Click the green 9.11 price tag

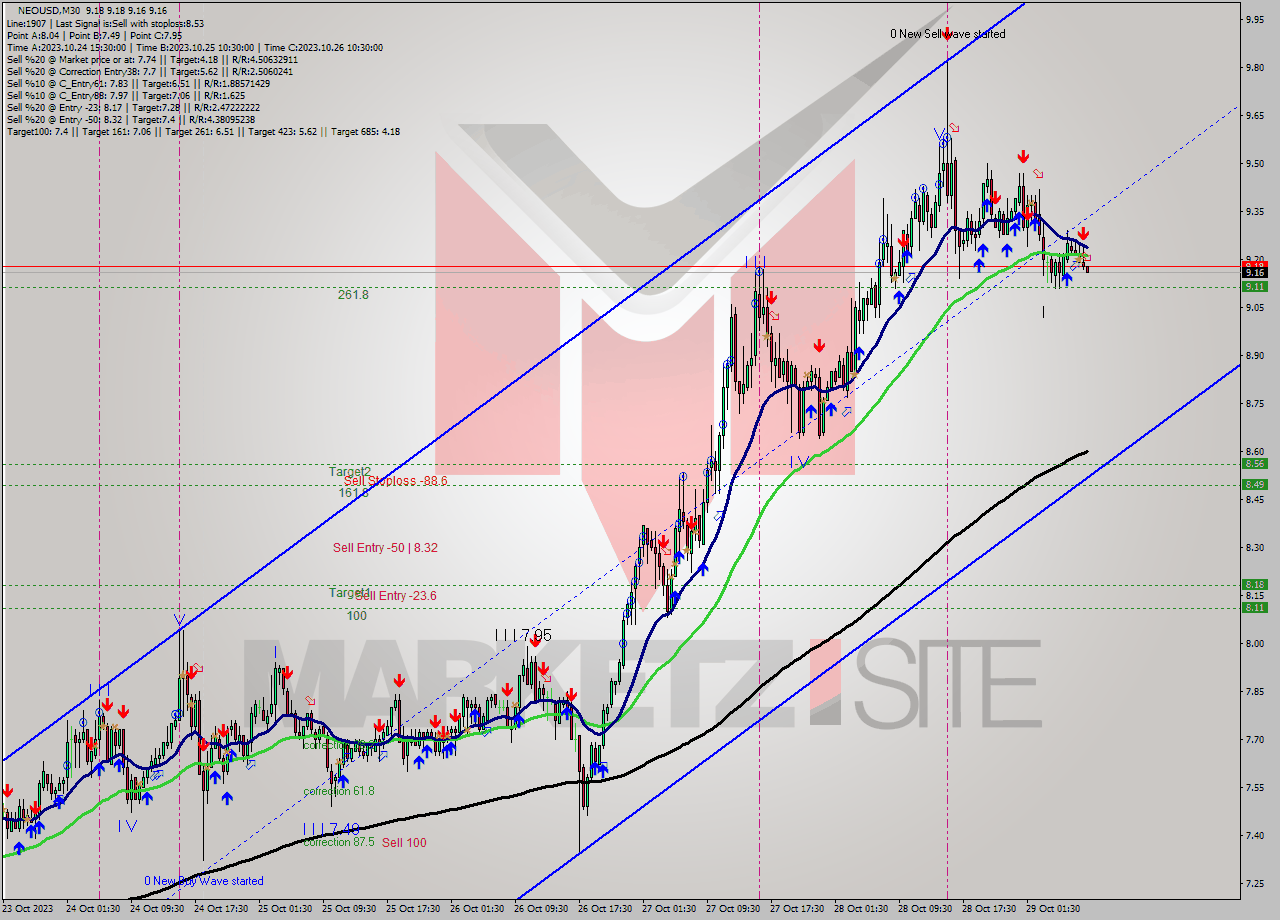1255,286
